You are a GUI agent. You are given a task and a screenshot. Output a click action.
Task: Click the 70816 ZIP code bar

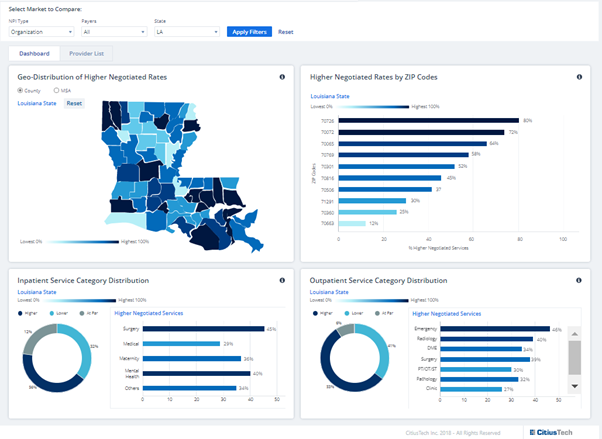pos(390,178)
